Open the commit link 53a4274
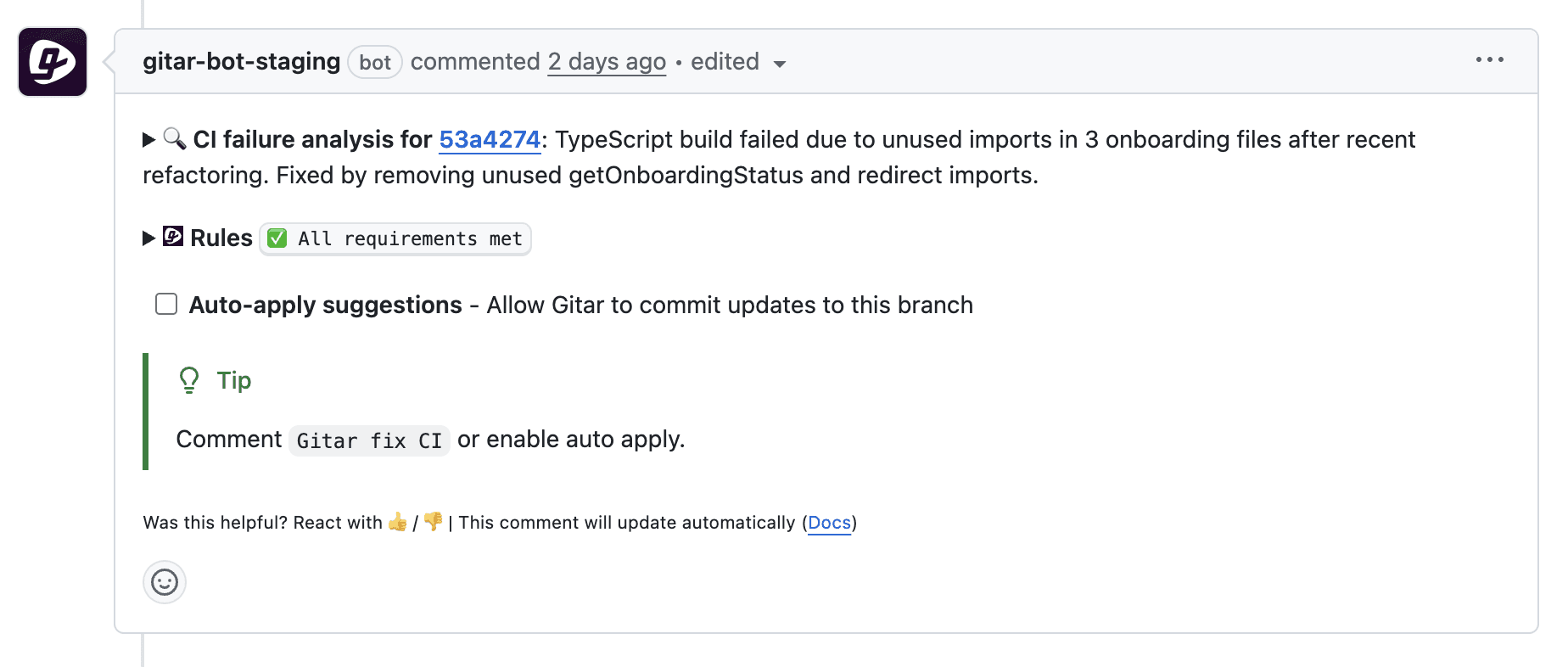 490,139
